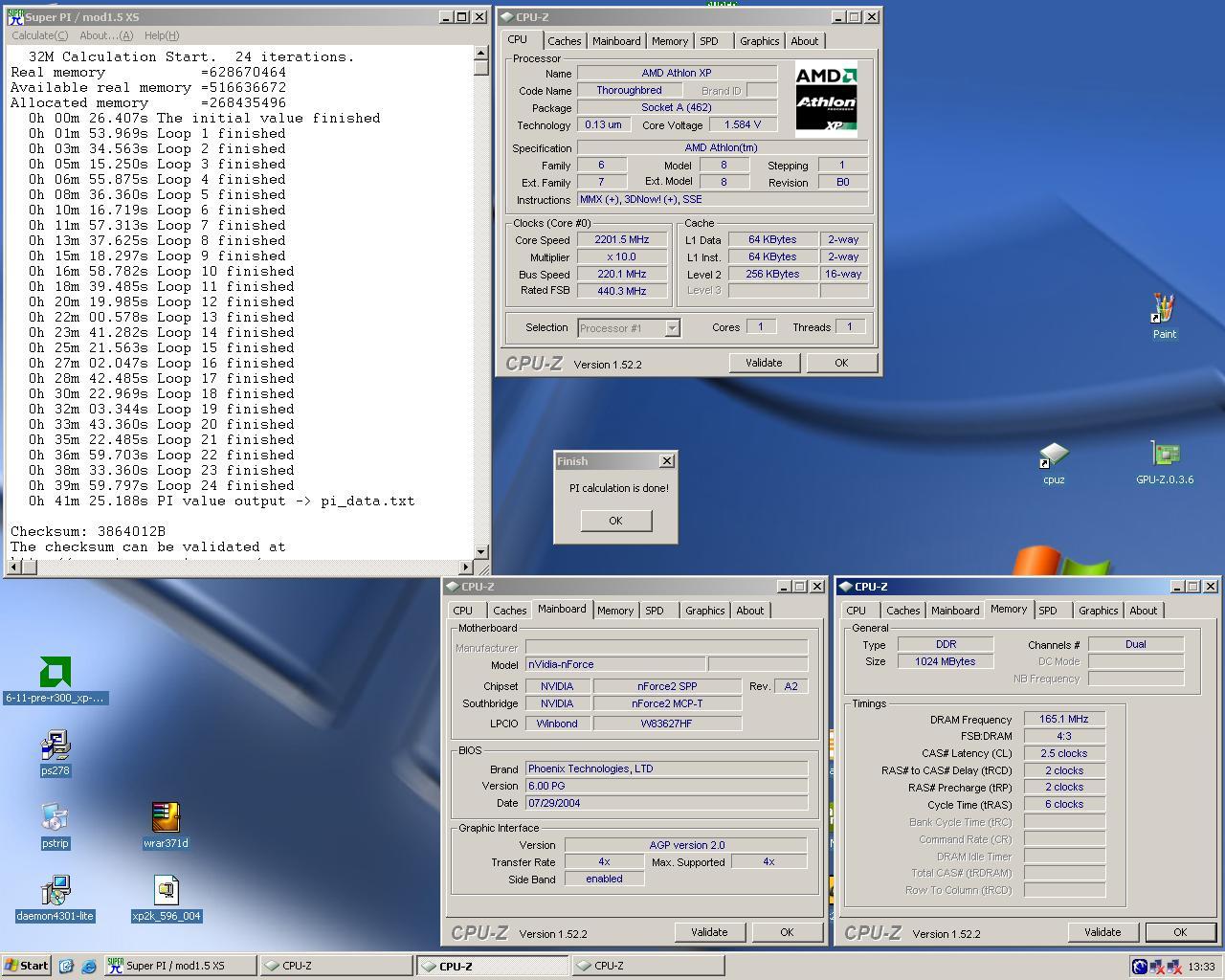The image size is (1225, 980).
Task: Click the Core Speed 2201.5 MHz field
Action: [x=622, y=240]
